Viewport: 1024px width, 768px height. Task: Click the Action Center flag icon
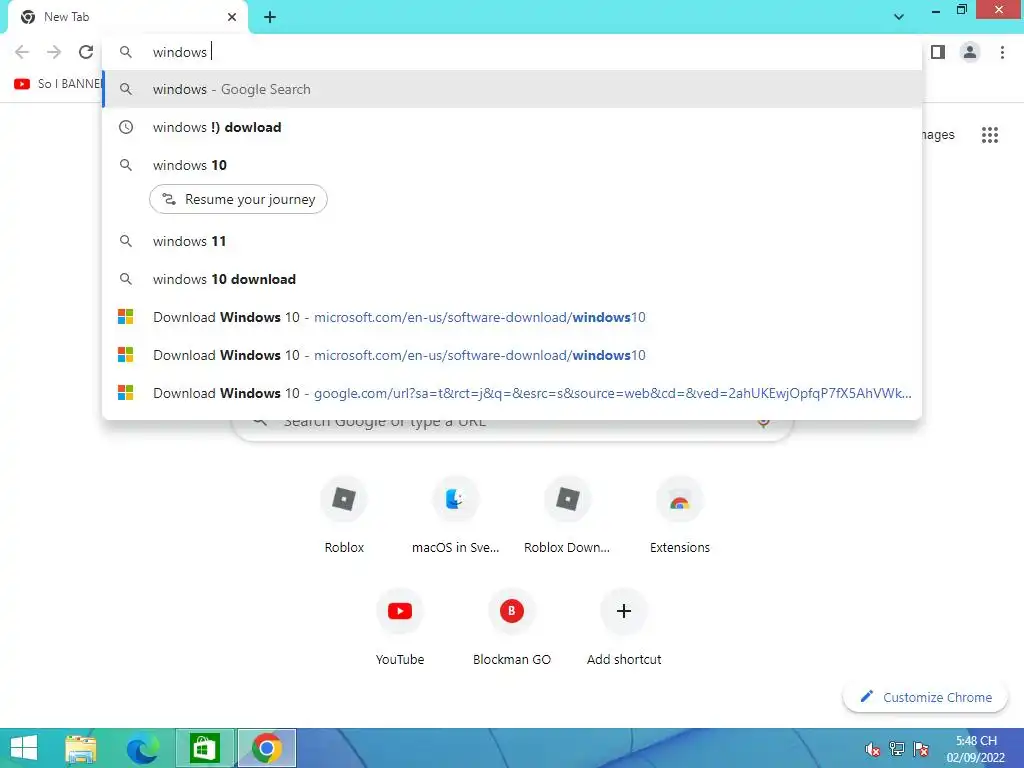click(x=921, y=749)
